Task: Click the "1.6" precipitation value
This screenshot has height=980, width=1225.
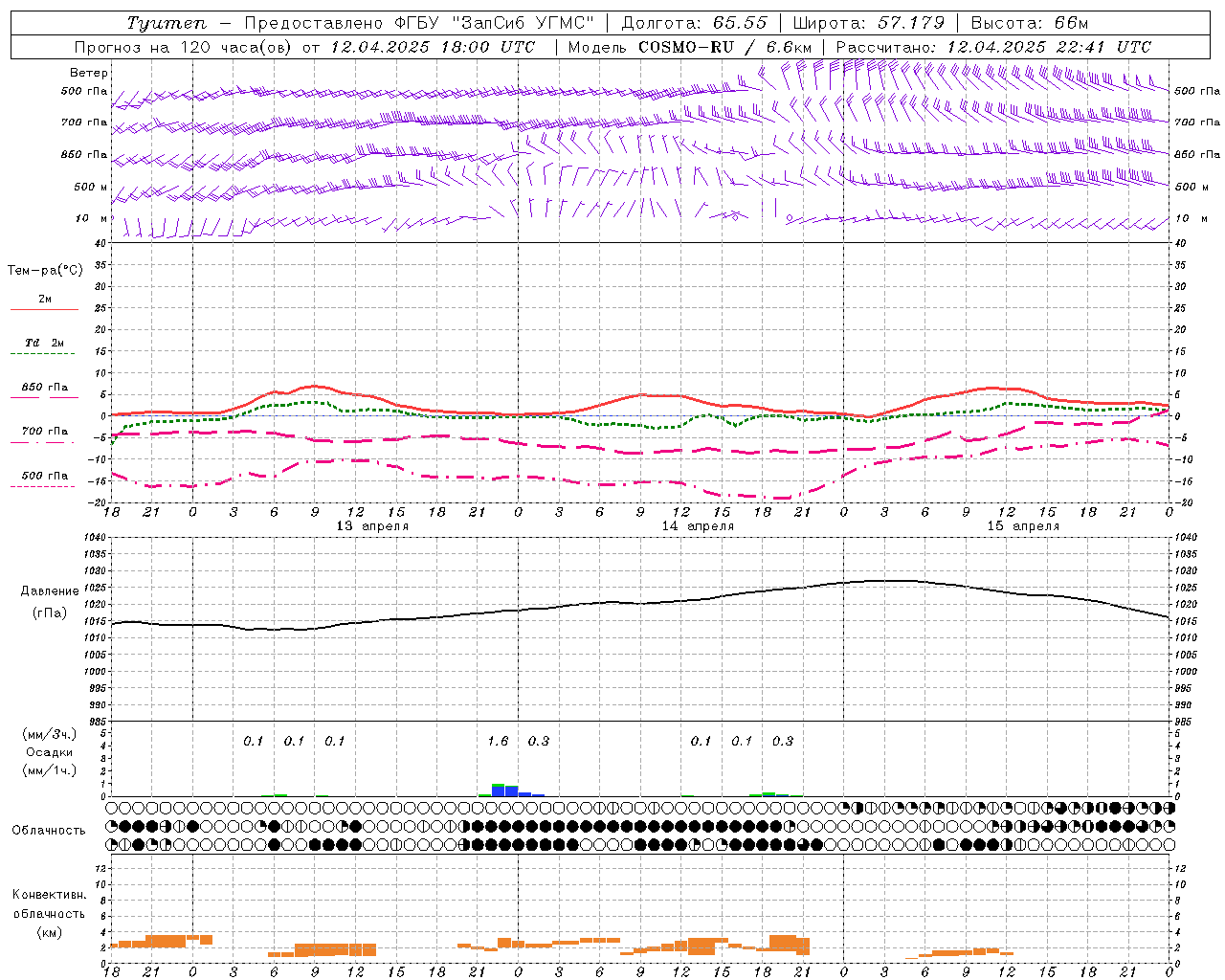Action: (498, 742)
